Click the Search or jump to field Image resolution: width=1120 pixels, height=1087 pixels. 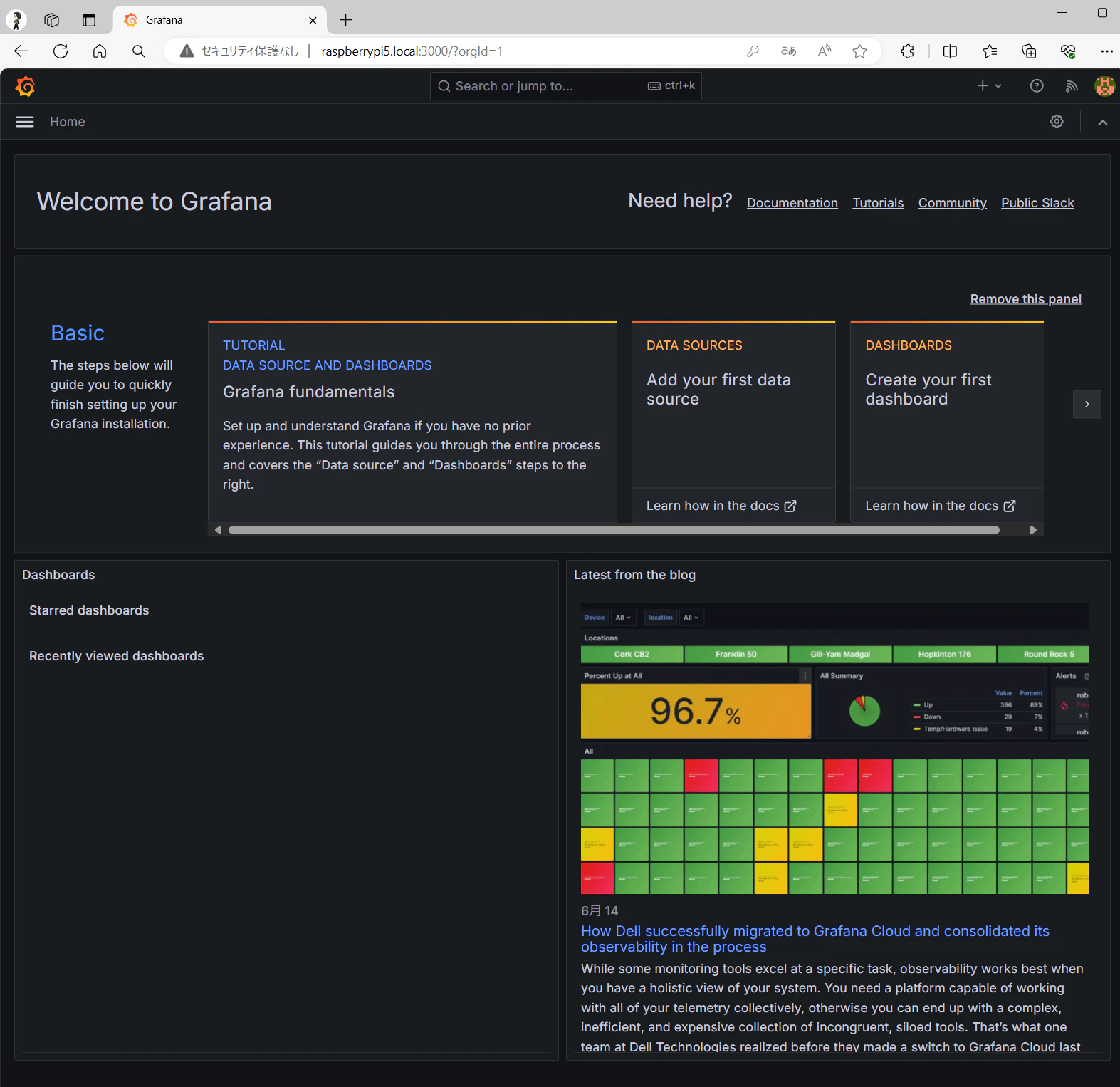(565, 86)
